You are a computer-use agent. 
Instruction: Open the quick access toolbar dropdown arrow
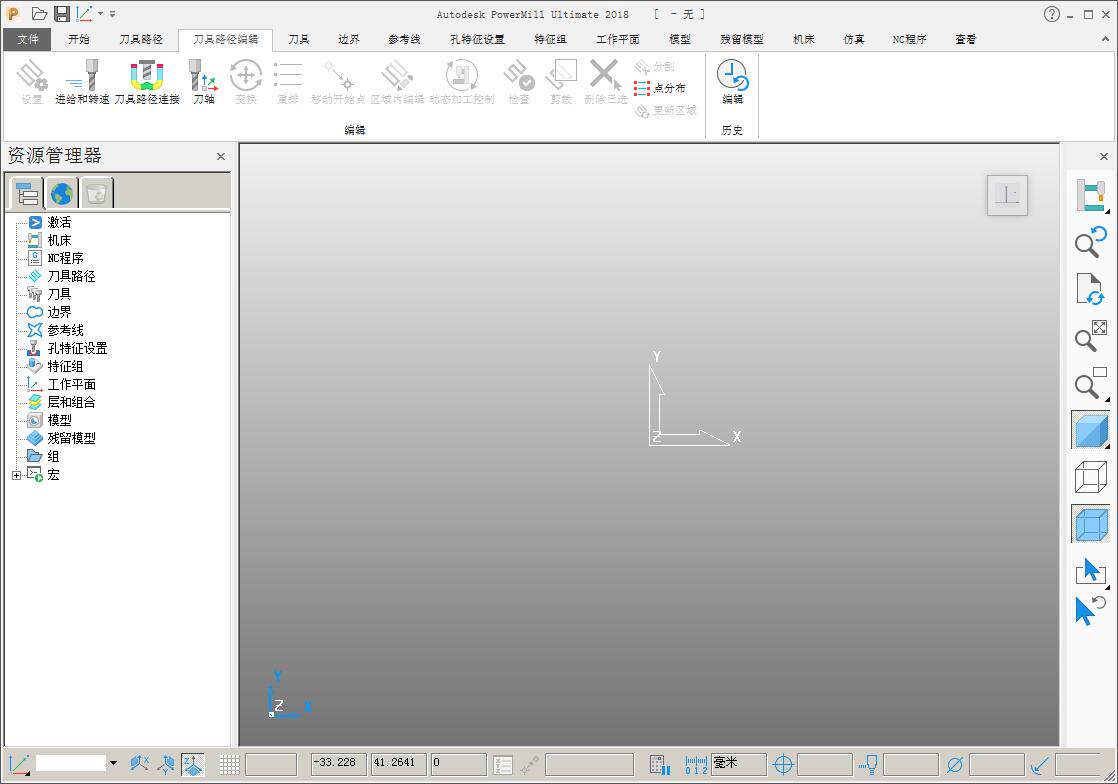click(113, 14)
